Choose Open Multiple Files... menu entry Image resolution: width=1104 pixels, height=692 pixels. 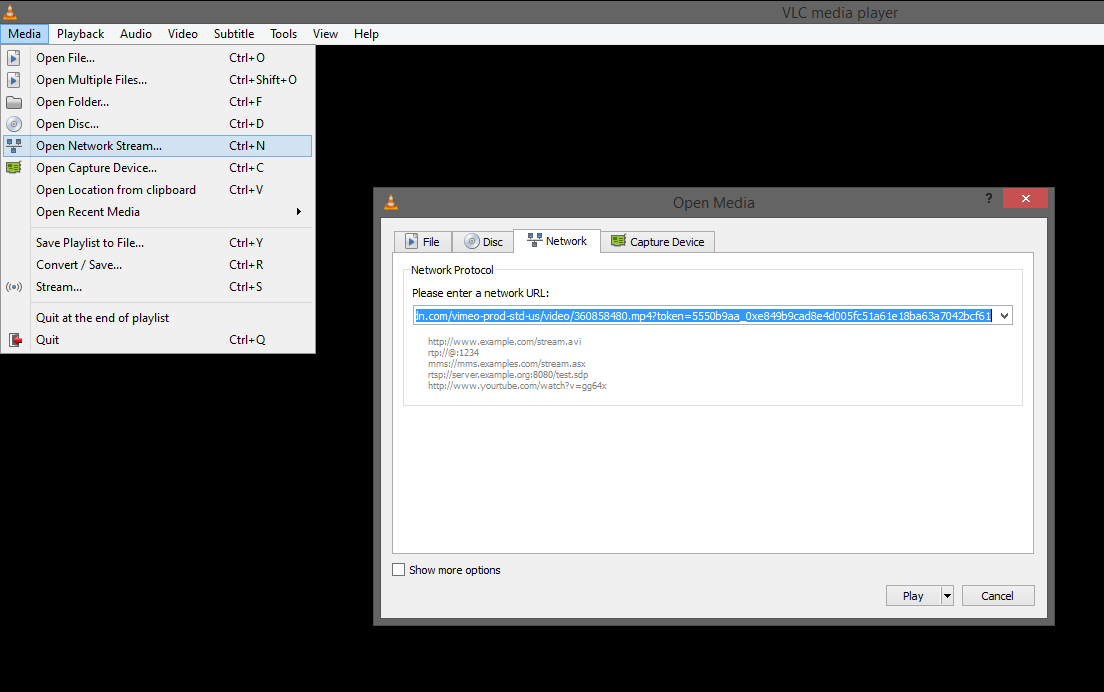[158, 80]
